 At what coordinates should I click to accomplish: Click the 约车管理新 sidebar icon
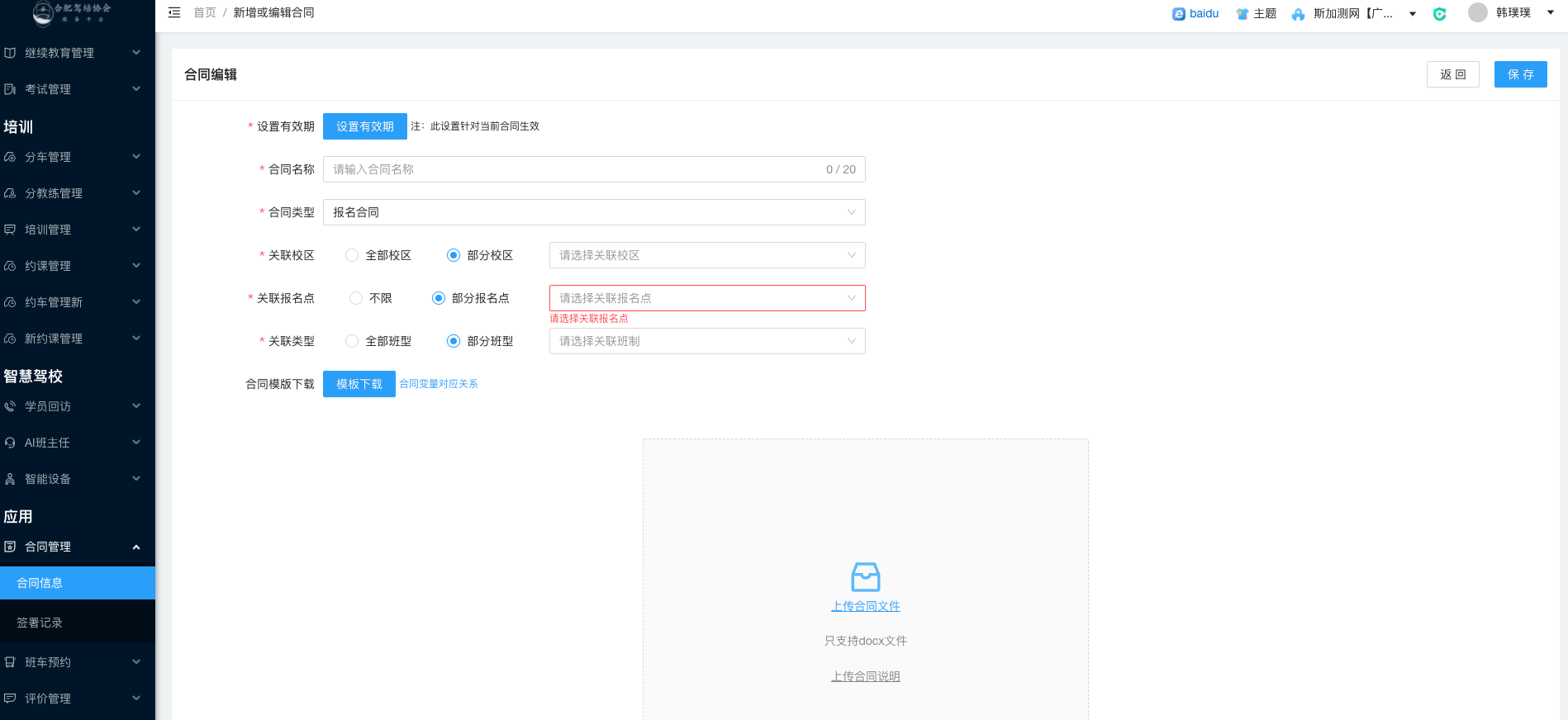tap(10, 302)
